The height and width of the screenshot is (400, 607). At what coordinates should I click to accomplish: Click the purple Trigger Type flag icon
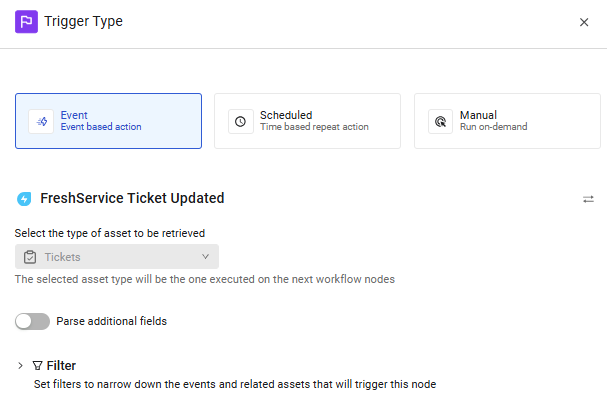pyautogui.click(x=26, y=21)
